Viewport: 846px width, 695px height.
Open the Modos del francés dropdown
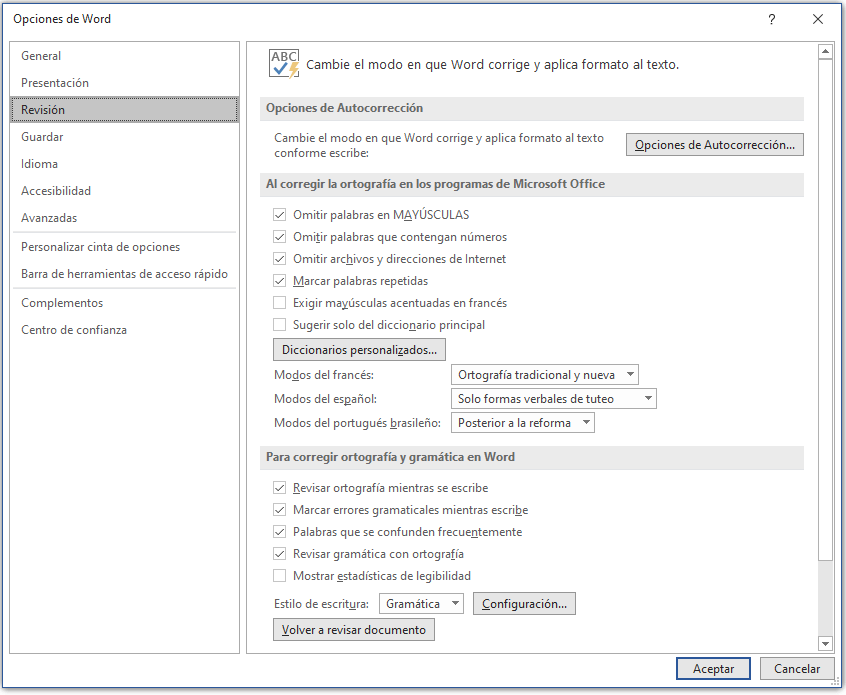point(544,374)
